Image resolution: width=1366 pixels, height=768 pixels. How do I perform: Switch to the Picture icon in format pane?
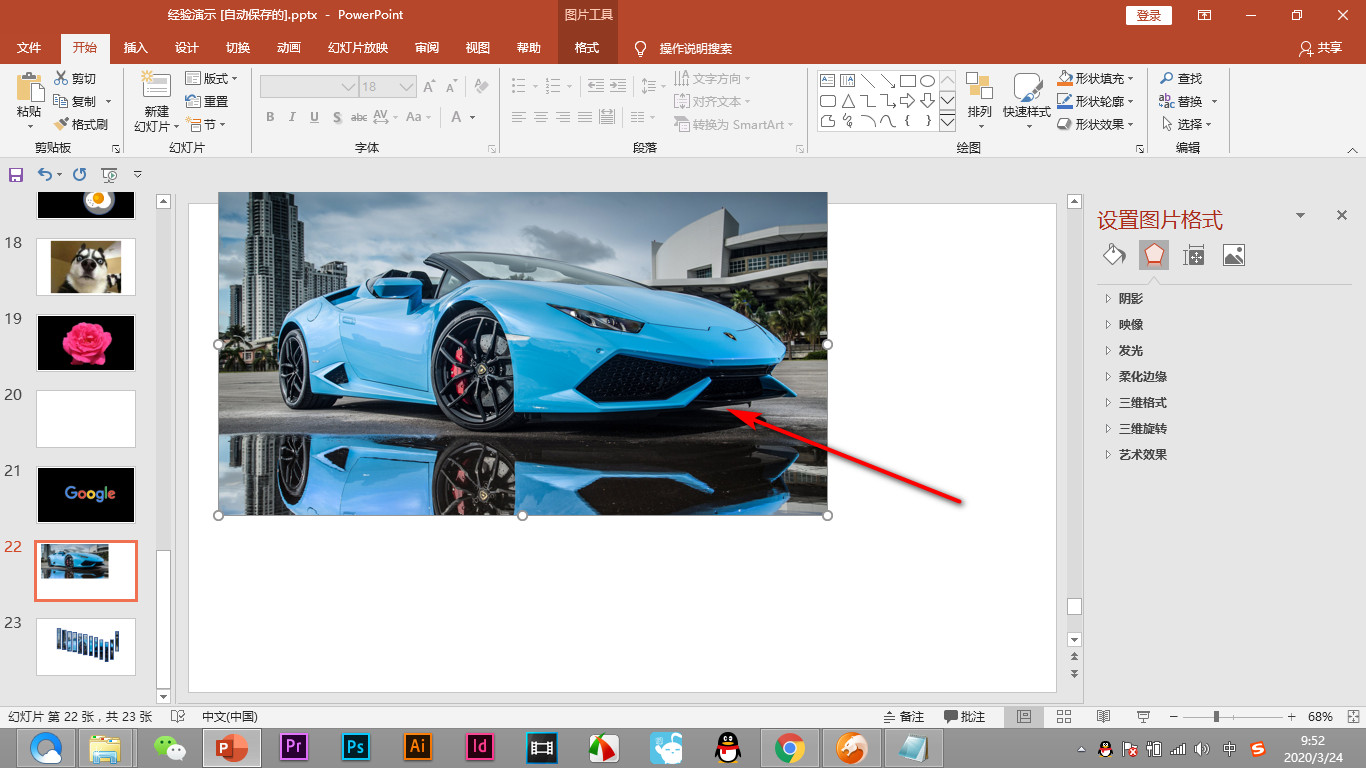[1233, 255]
